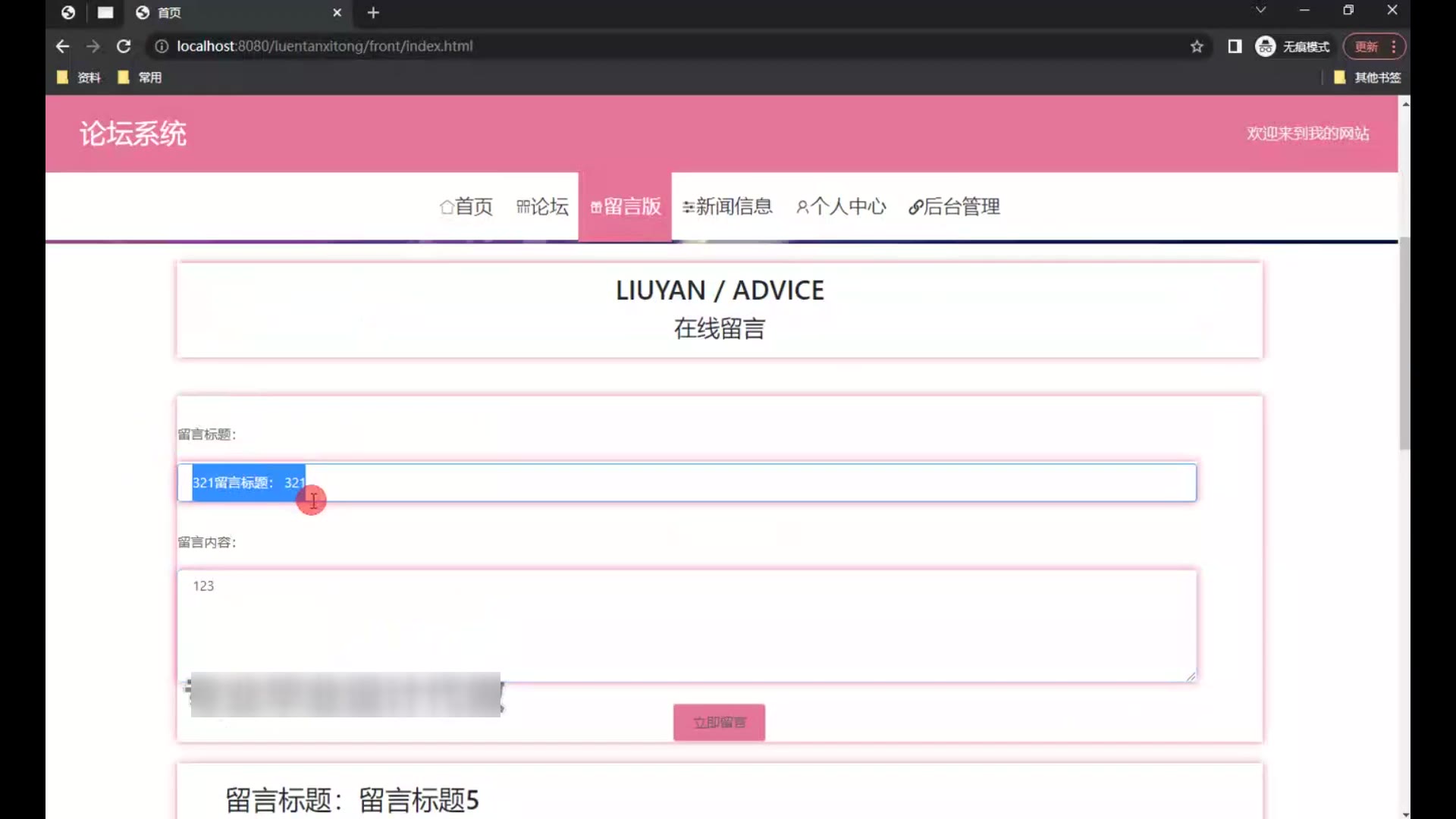Click the browser back arrow
The image size is (1456, 819).
(62, 46)
